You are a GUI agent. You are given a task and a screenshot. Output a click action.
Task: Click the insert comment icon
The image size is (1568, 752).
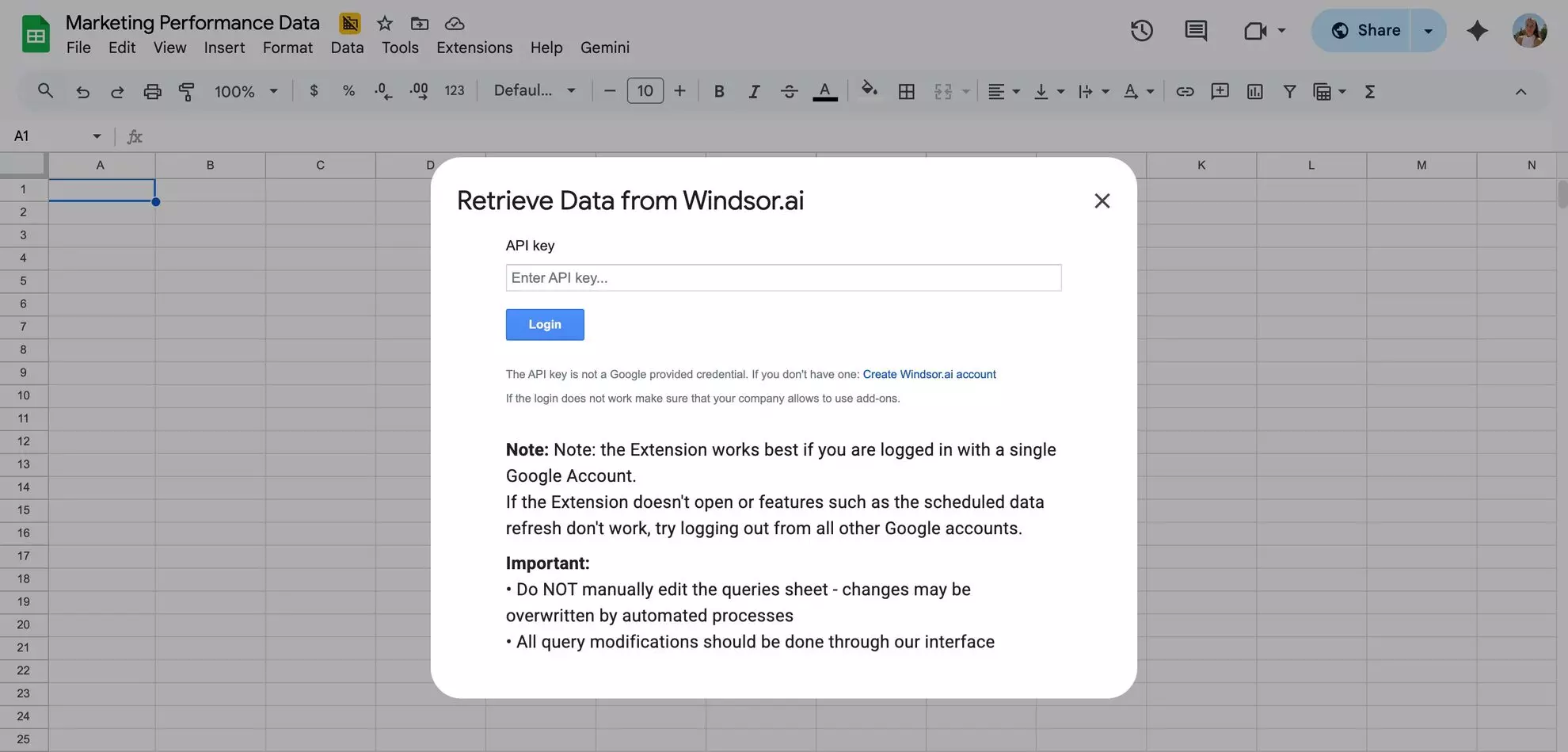coord(1220,91)
